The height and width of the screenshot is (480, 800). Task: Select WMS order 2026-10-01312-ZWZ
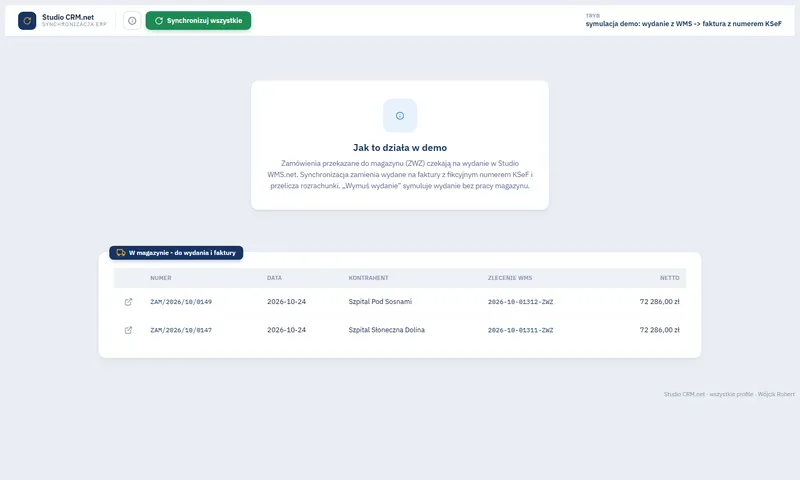coord(520,302)
